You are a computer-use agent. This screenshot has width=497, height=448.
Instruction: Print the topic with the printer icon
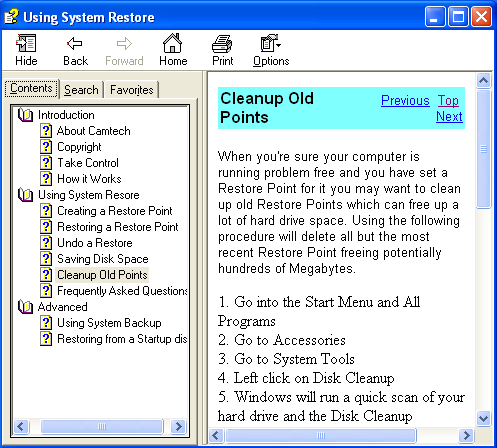point(222,44)
